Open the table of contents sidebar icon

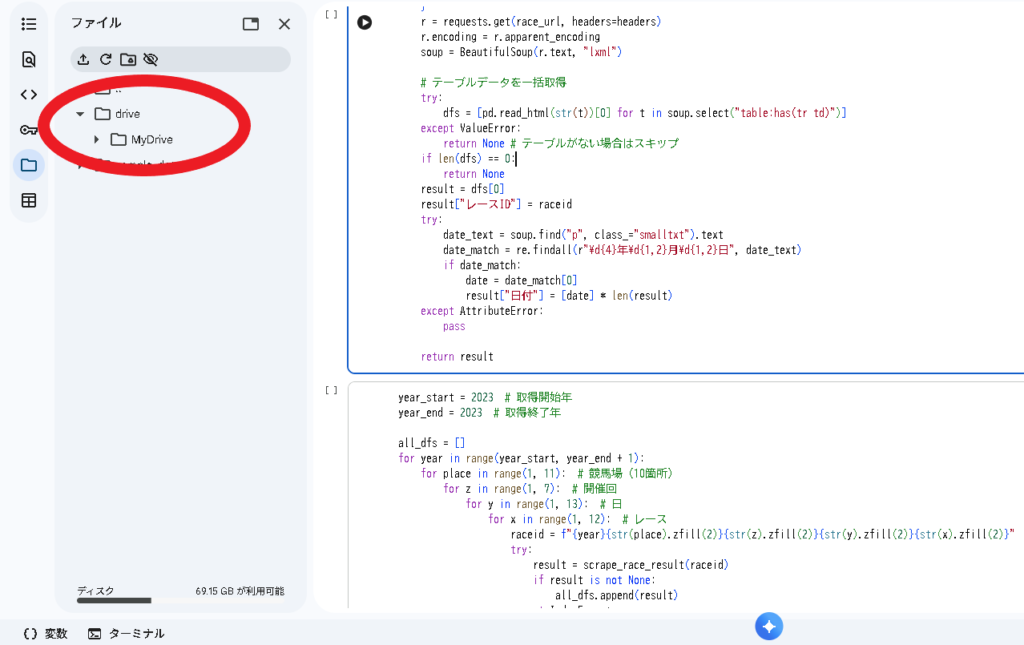pyautogui.click(x=29, y=24)
